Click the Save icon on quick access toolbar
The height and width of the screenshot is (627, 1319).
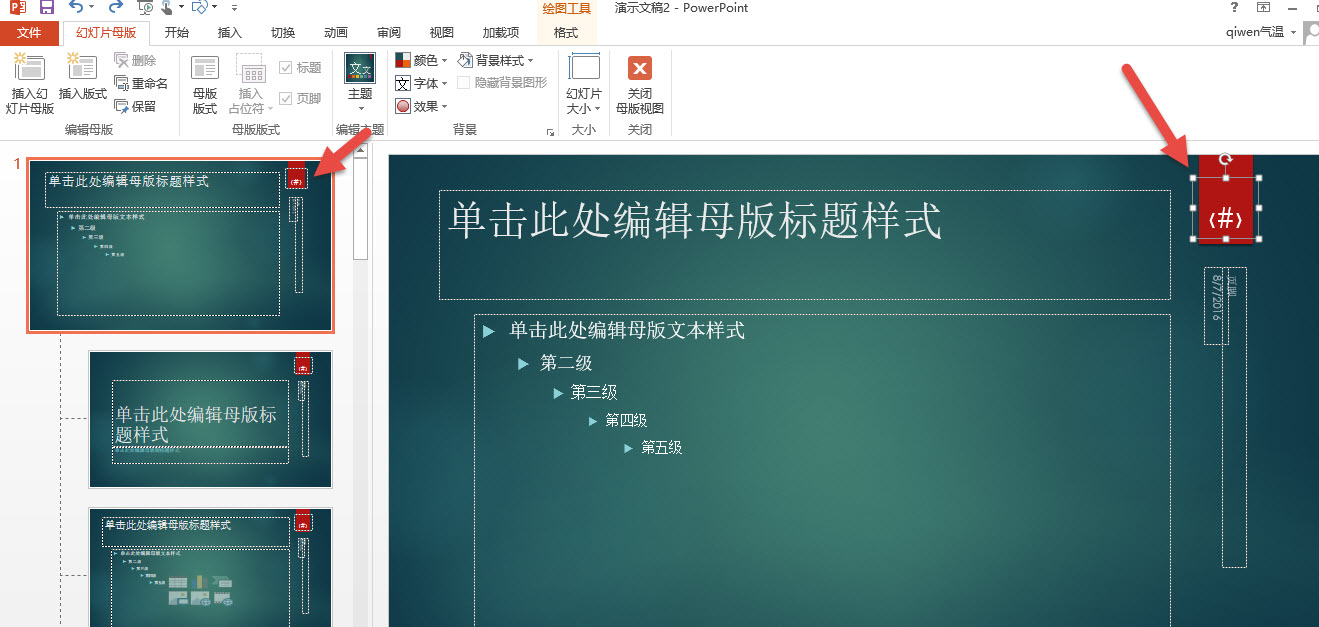click(46, 8)
